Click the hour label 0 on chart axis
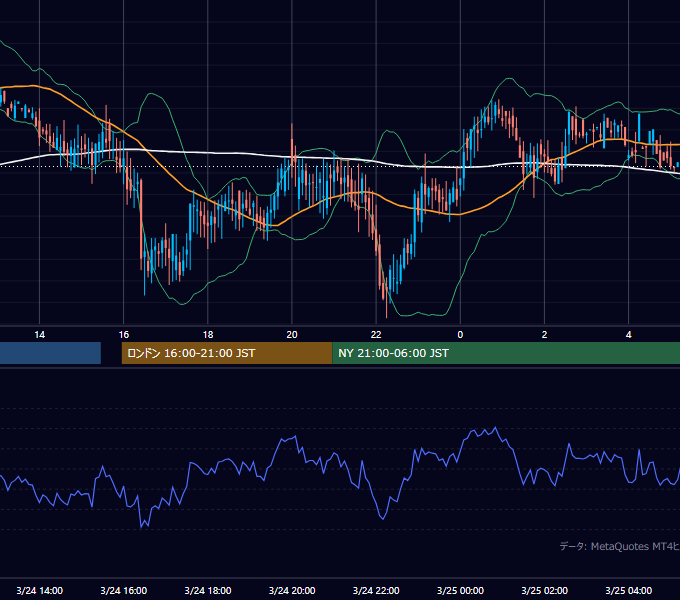The image size is (680, 600). (460, 335)
